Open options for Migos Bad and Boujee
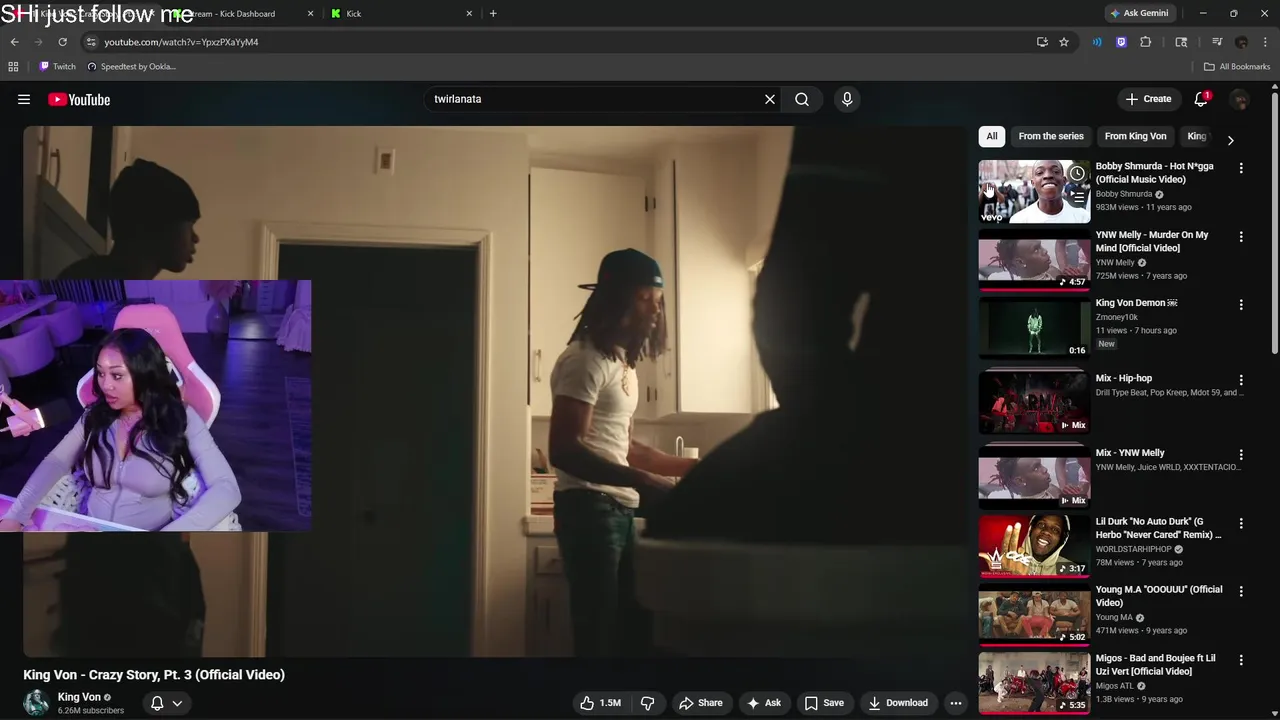This screenshot has height=720, width=1280. click(1241, 661)
